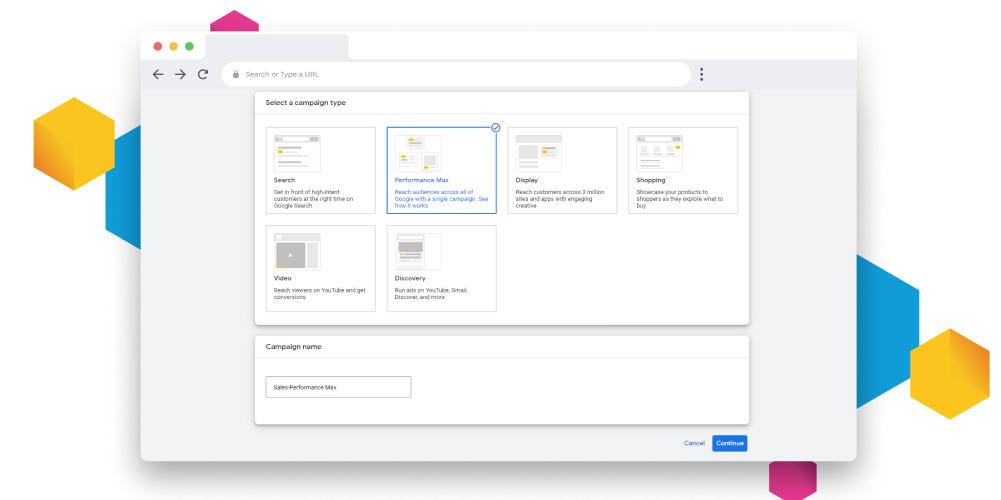Click the Discovery campaign illustration icon
Viewport: 1001px width, 500px height.
[418, 252]
